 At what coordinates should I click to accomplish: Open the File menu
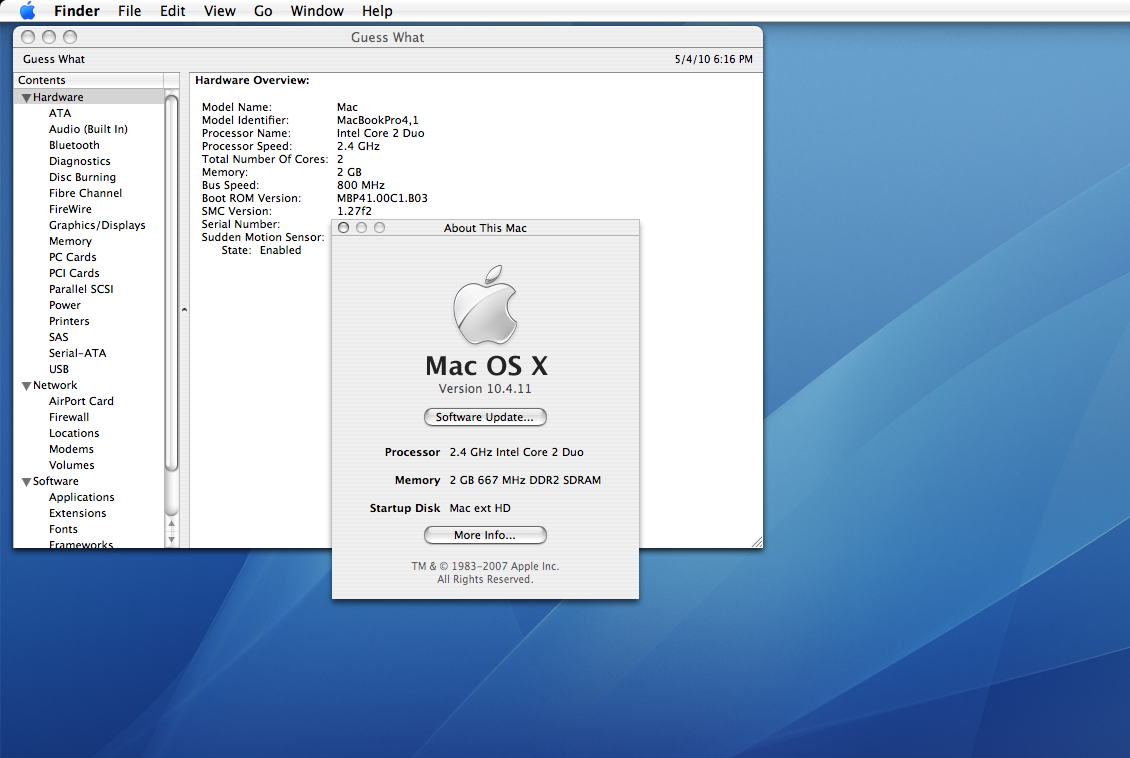(130, 11)
